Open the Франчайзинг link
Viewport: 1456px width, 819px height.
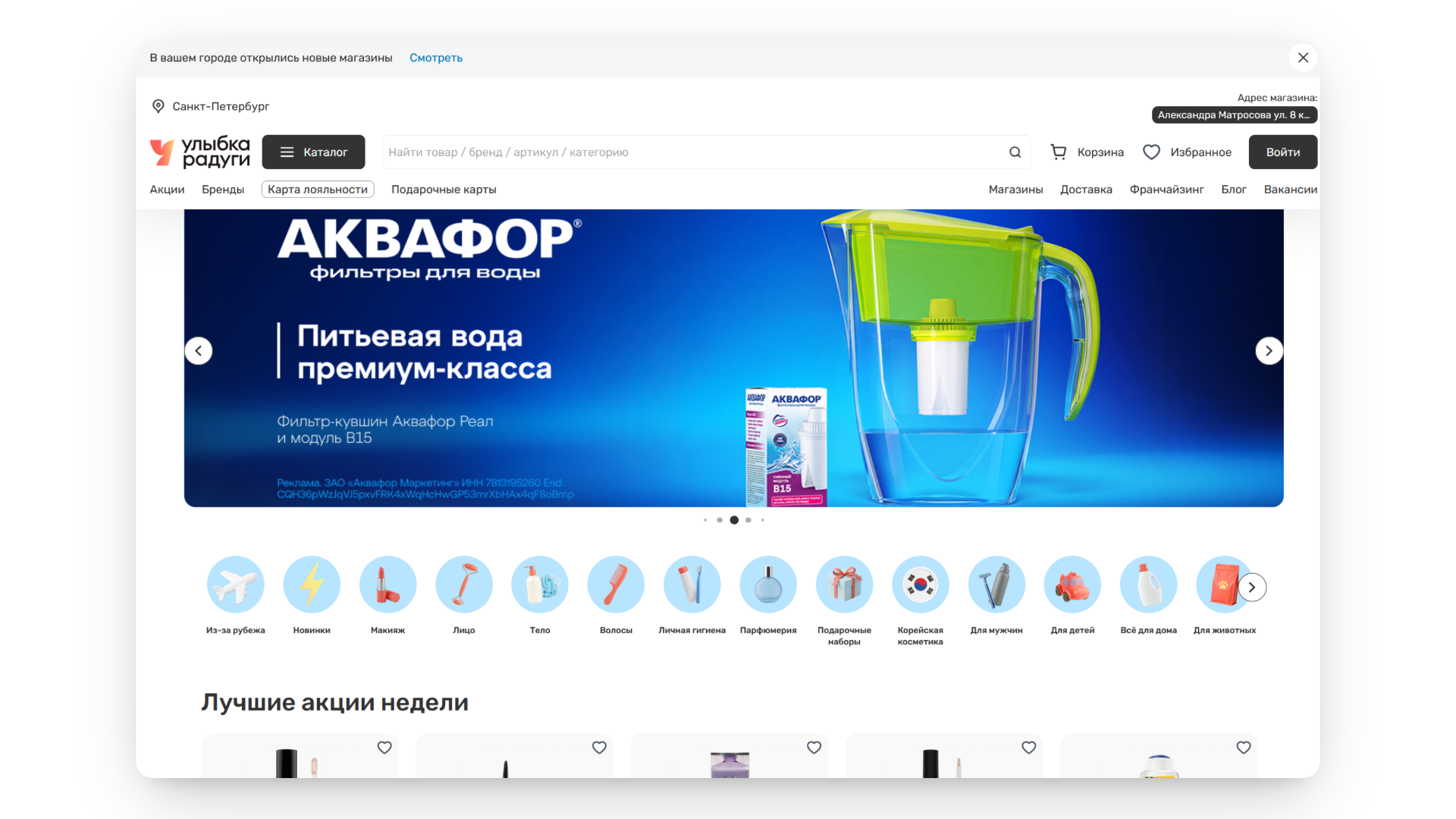coord(1166,190)
